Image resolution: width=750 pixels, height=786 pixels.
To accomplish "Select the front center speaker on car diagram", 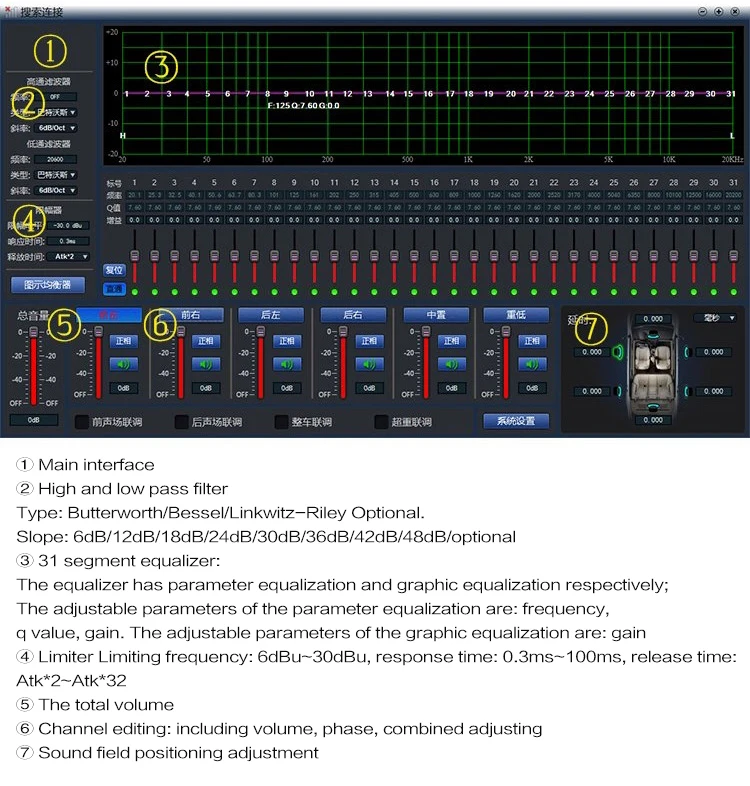I will [x=653, y=333].
